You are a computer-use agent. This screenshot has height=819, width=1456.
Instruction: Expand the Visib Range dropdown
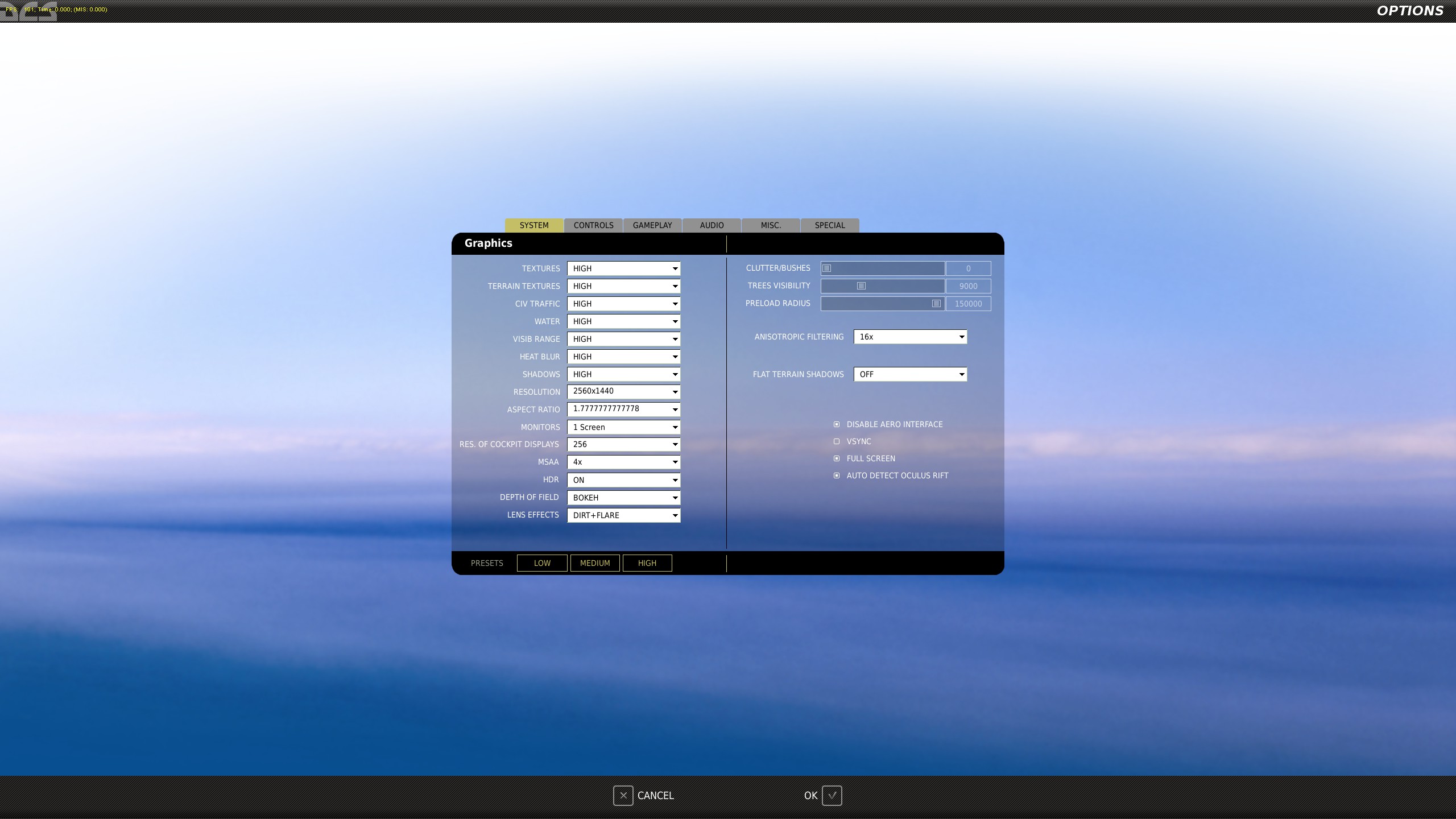tap(623, 339)
